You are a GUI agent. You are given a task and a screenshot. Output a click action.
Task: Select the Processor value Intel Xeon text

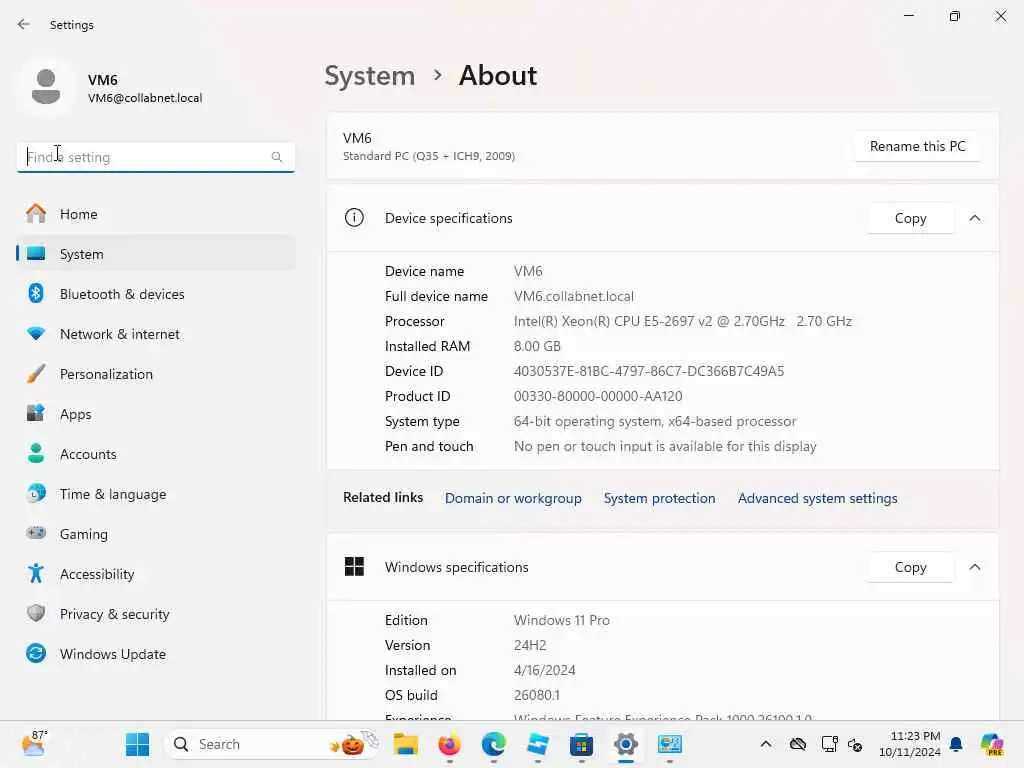(x=682, y=321)
